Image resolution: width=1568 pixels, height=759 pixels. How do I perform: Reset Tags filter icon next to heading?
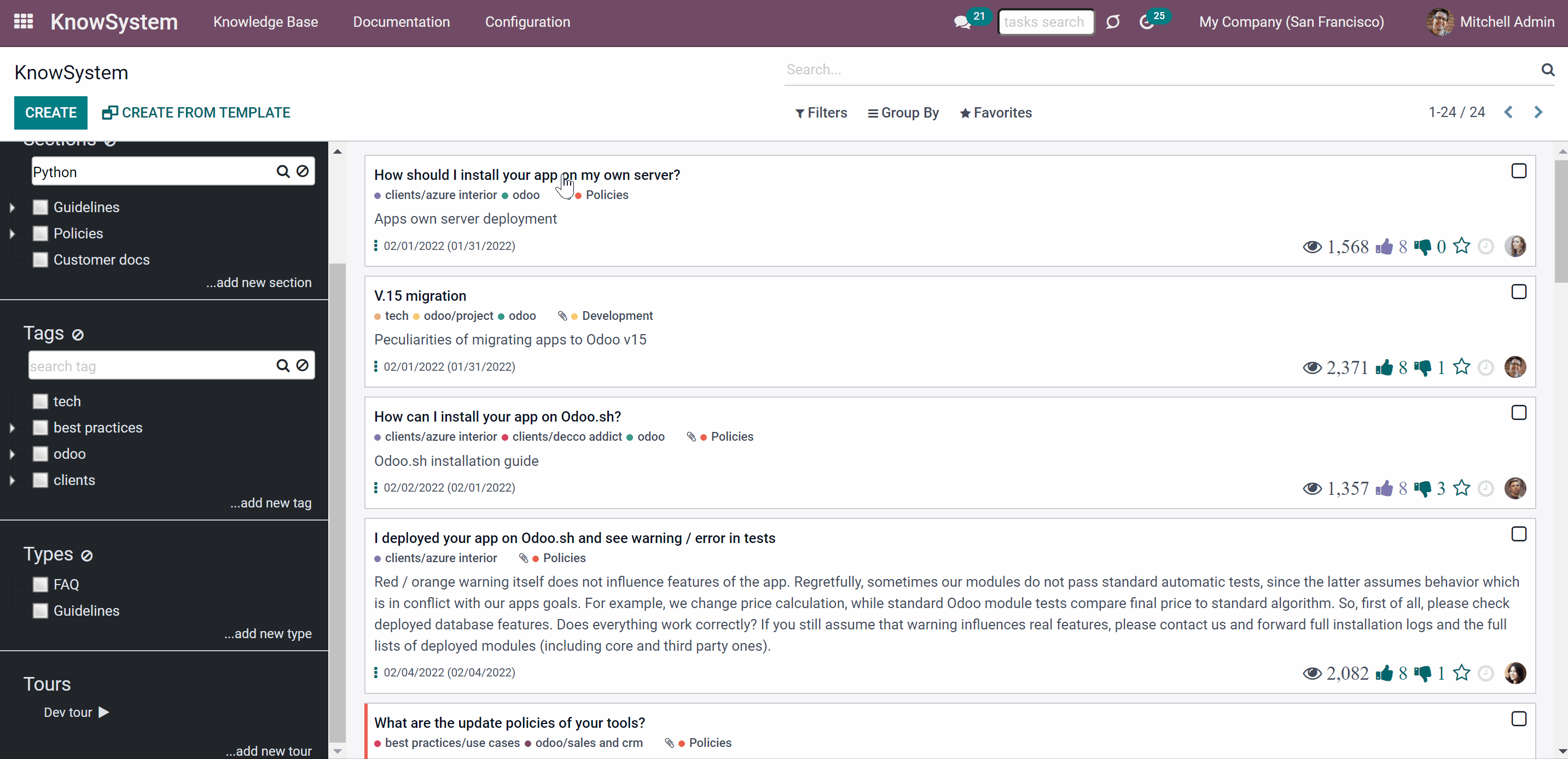pos(78,335)
